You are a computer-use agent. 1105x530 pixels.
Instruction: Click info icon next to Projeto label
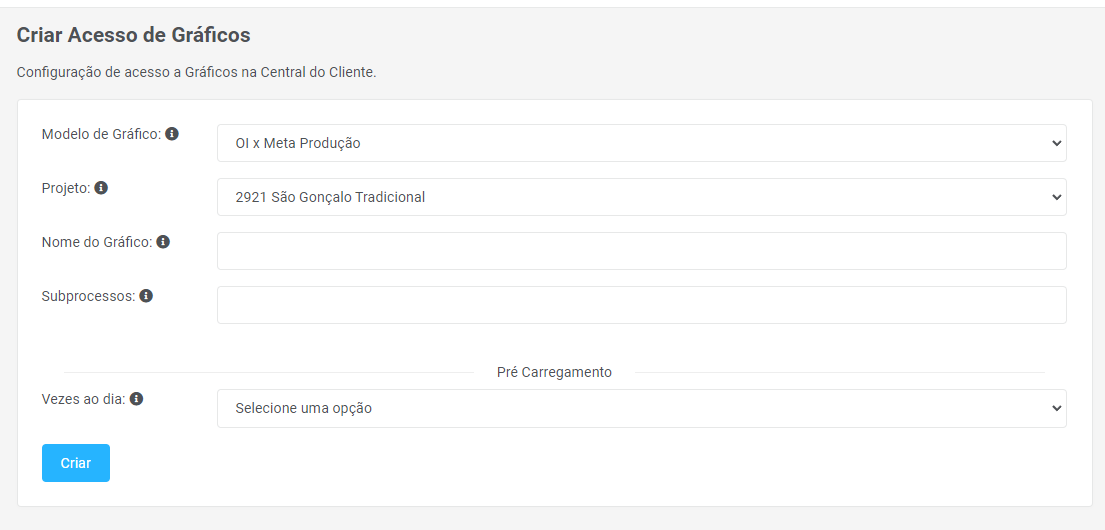[101, 188]
